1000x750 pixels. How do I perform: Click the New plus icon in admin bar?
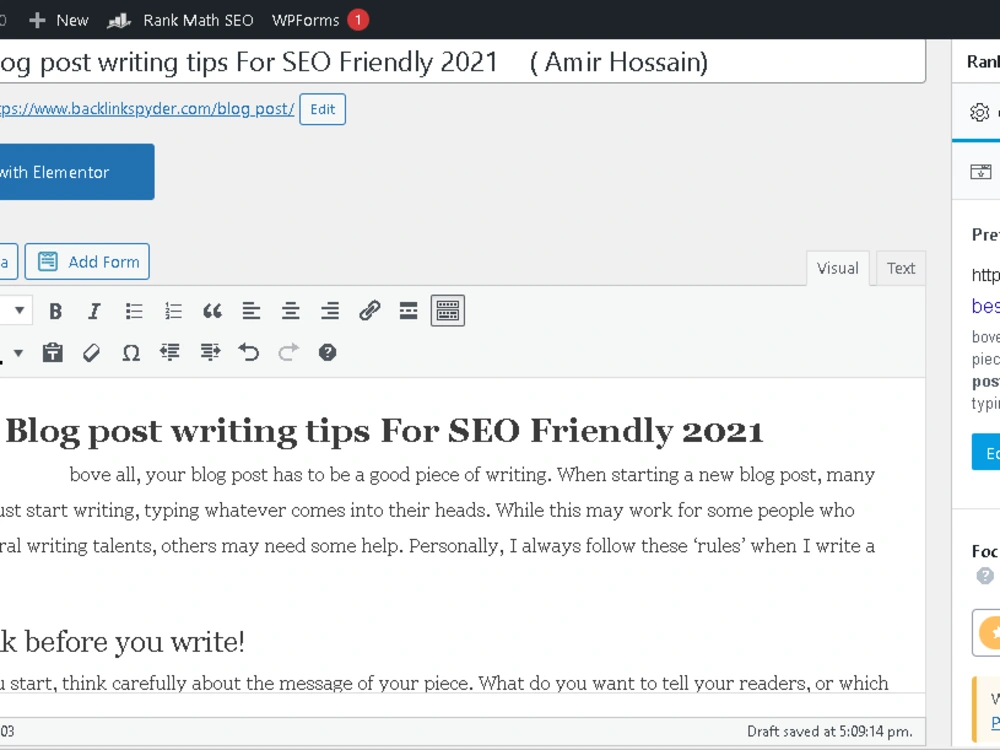click(x=37, y=20)
